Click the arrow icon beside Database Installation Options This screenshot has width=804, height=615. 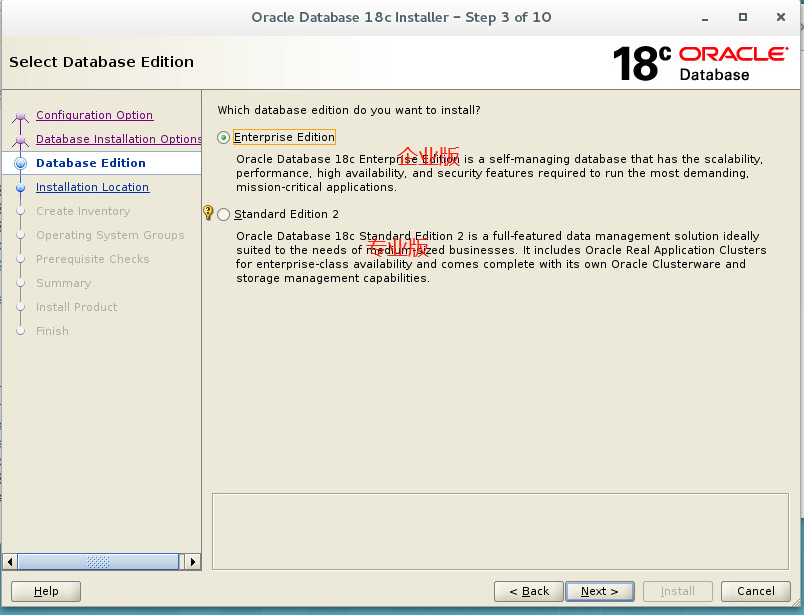point(22,139)
